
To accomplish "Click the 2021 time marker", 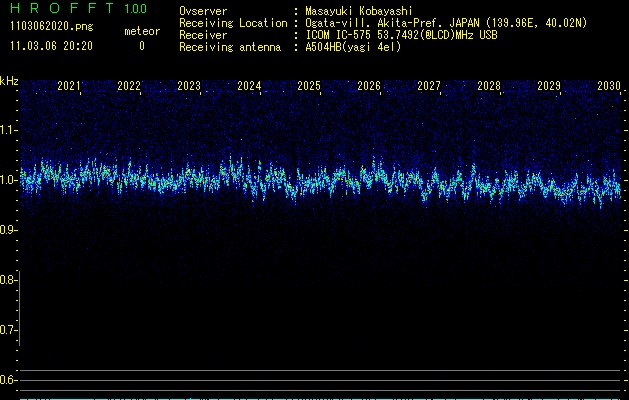I will coord(69,86).
